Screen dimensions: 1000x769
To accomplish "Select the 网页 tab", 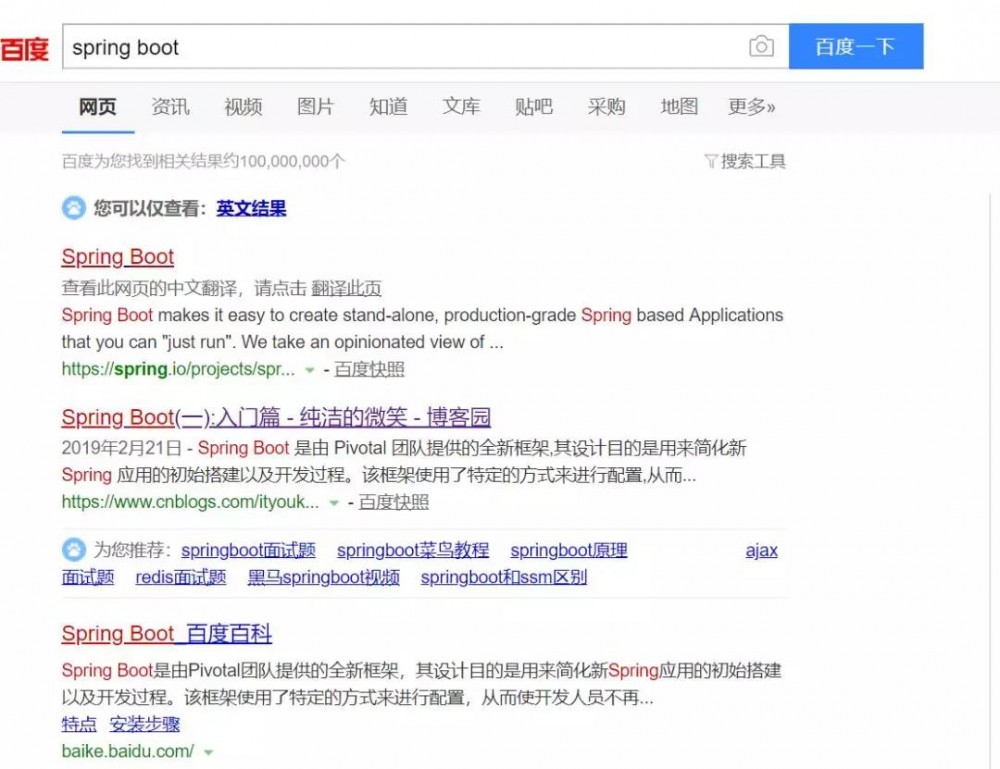I will (x=96, y=107).
